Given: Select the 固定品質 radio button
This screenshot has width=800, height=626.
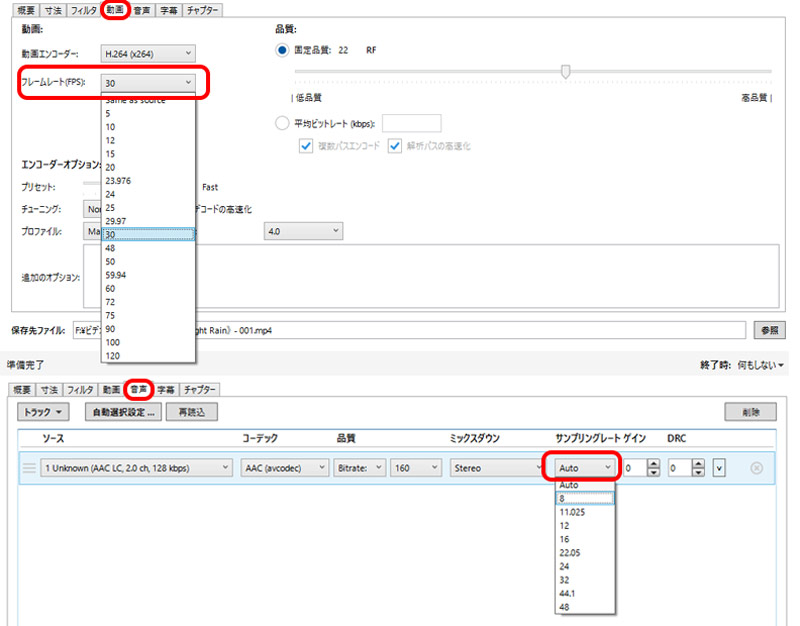Looking at the screenshot, I should point(282,50).
